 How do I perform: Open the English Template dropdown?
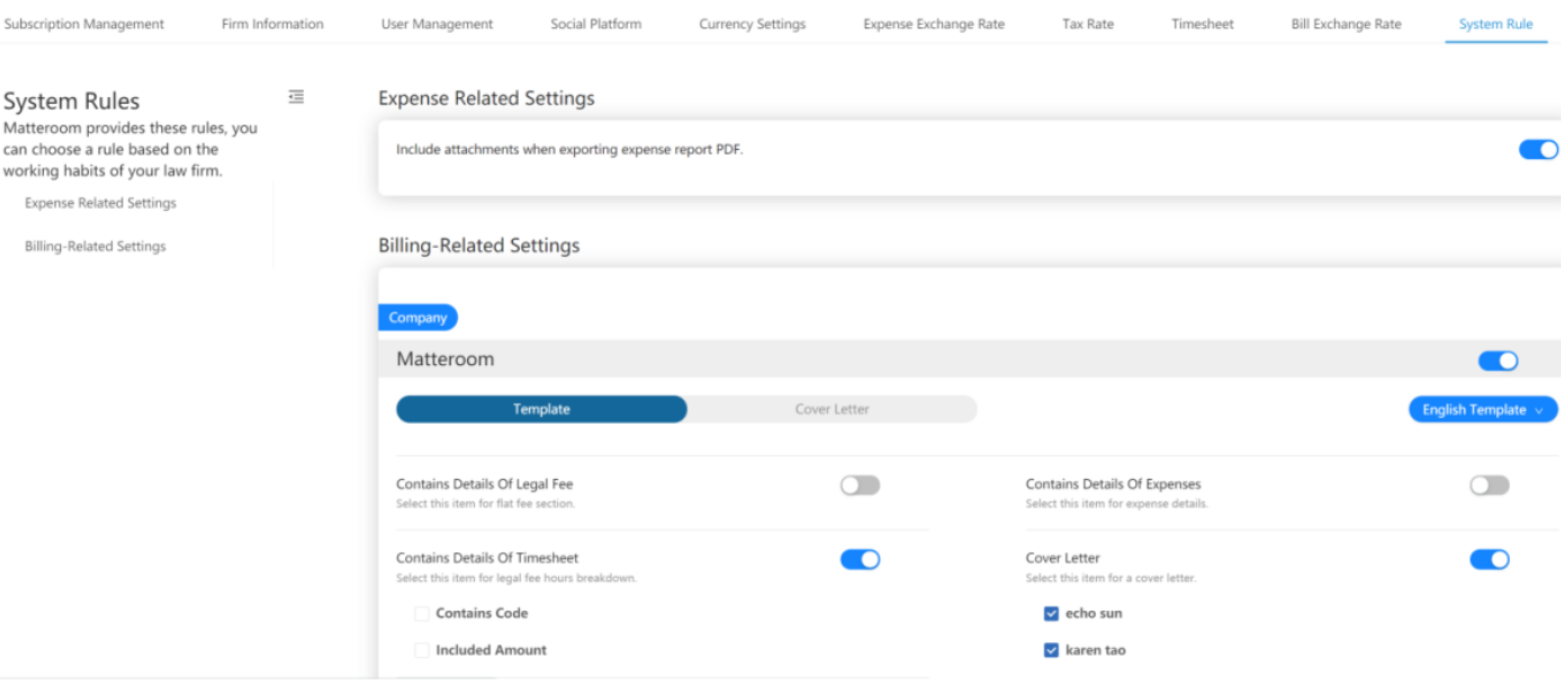click(1482, 410)
